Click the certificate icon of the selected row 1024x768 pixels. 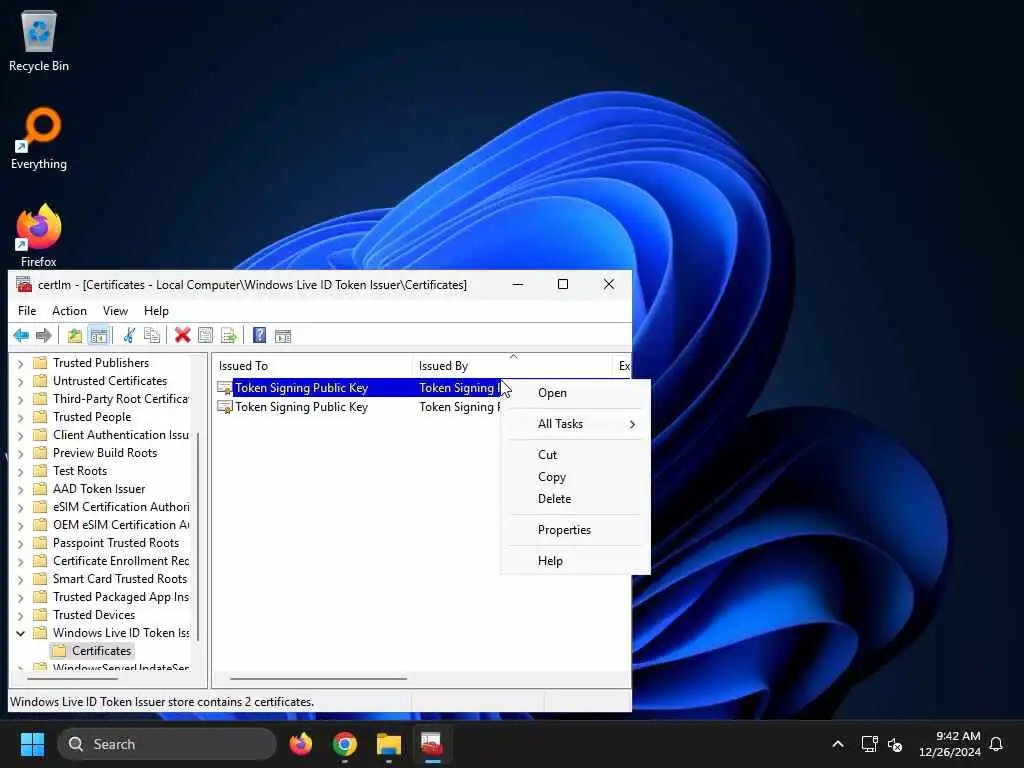click(x=225, y=388)
